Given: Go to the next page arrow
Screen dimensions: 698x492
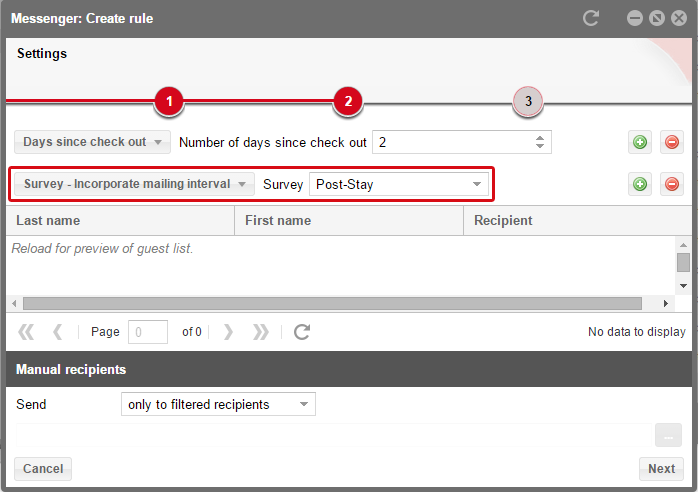Looking at the screenshot, I should pyautogui.click(x=228, y=332).
